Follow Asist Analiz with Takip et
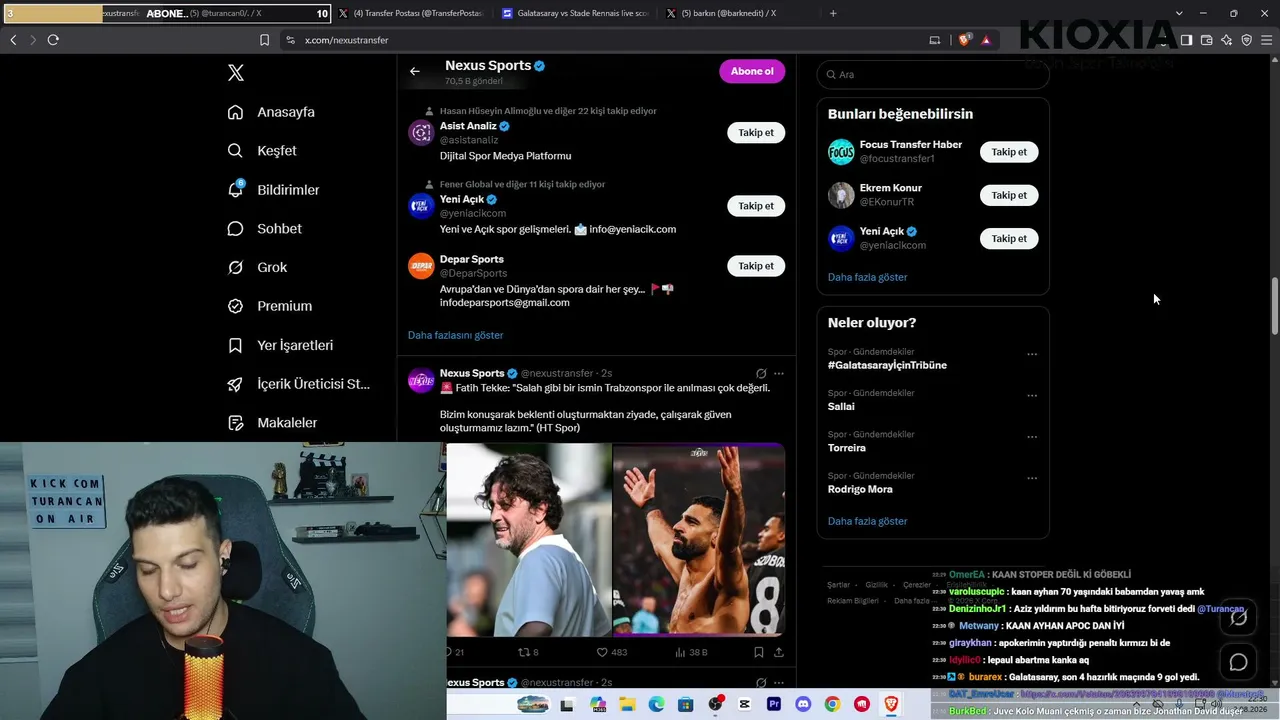Screen dimensions: 1280x720 click(756, 132)
